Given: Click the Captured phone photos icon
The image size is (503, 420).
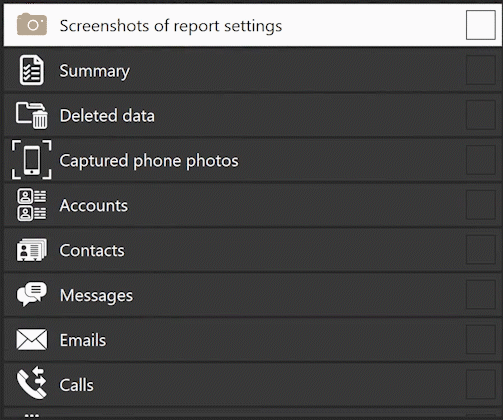Looking at the screenshot, I should click(32, 160).
